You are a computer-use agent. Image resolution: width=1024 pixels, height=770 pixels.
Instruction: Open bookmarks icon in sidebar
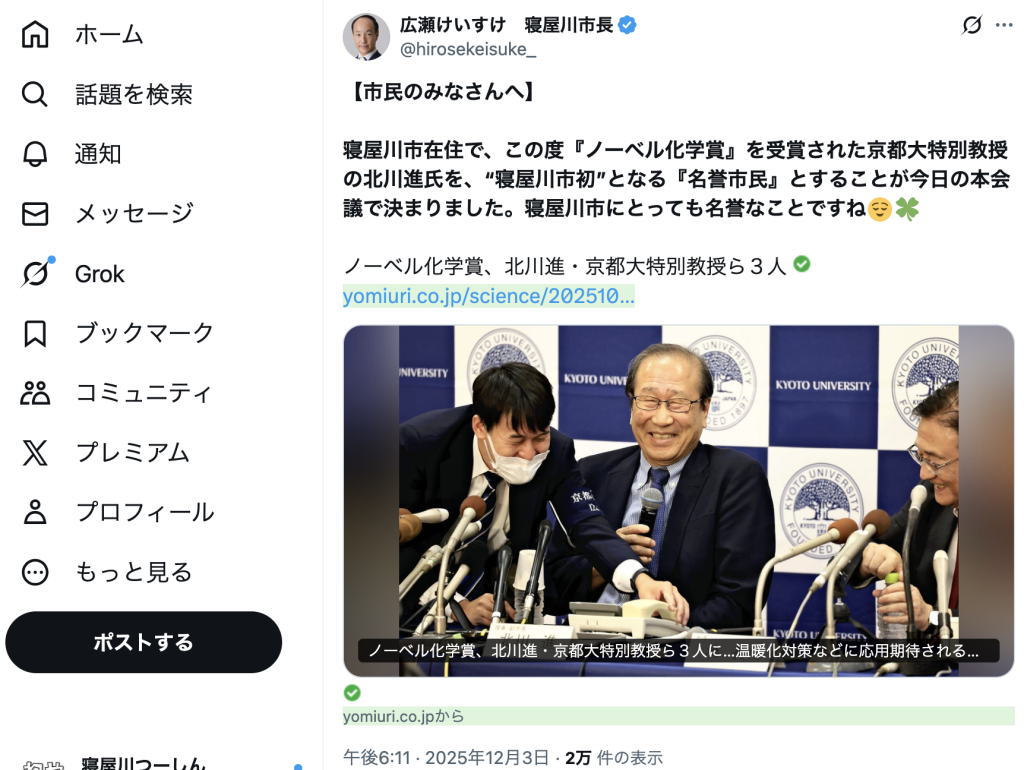tap(35, 333)
